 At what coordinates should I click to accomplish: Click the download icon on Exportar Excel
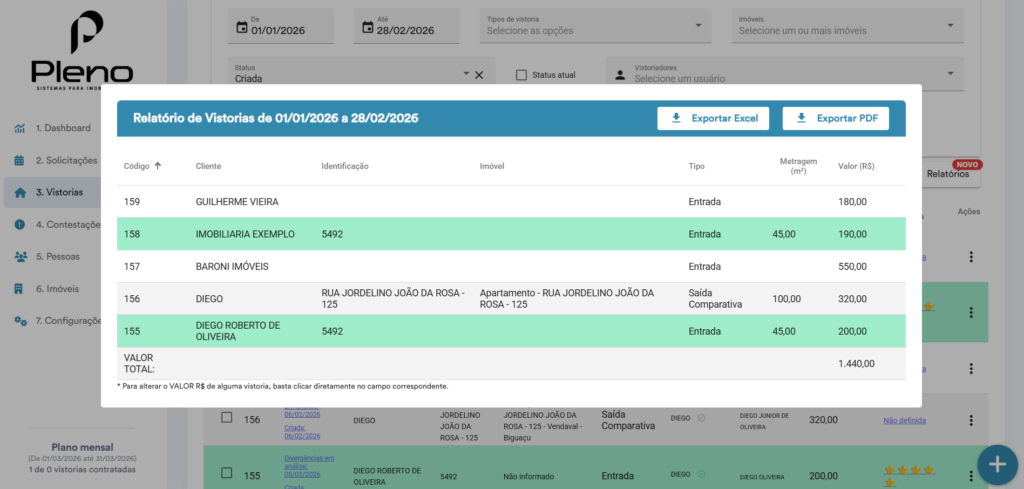[676, 118]
